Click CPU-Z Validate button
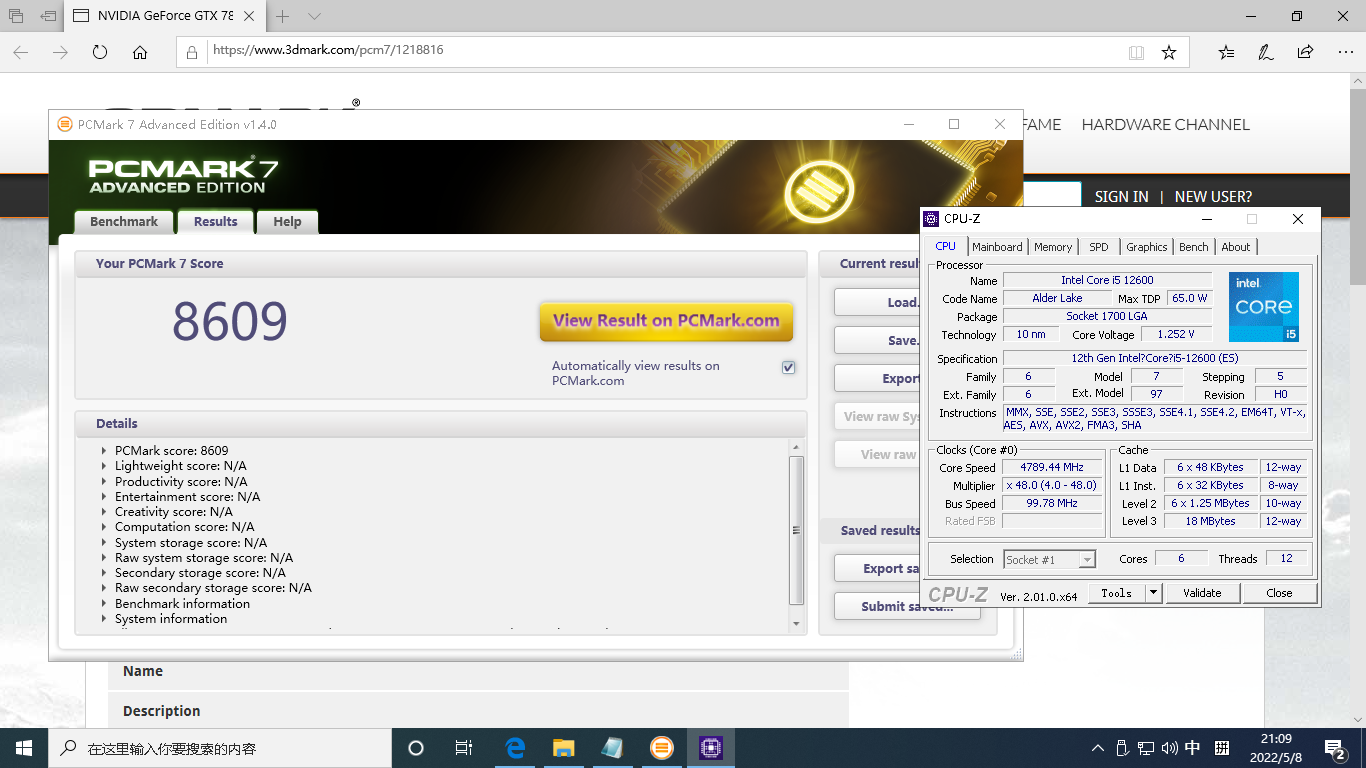Viewport: 1366px width, 768px height. click(x=1202, y=593)
